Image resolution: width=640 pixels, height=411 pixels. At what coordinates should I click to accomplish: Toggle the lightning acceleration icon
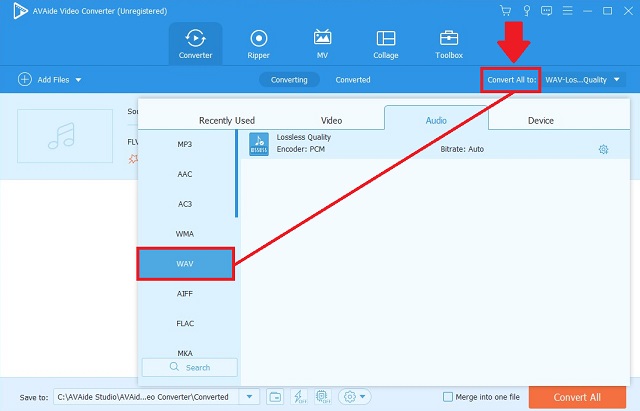pyautogui.click(x=299, y=397)
